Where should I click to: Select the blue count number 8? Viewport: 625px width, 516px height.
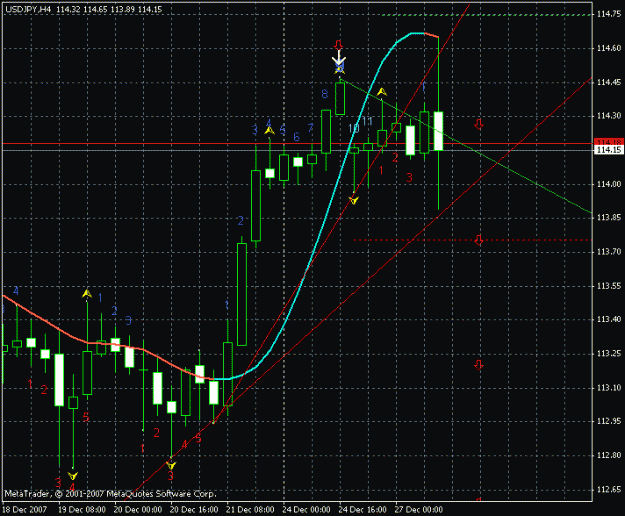click(325, 94)
